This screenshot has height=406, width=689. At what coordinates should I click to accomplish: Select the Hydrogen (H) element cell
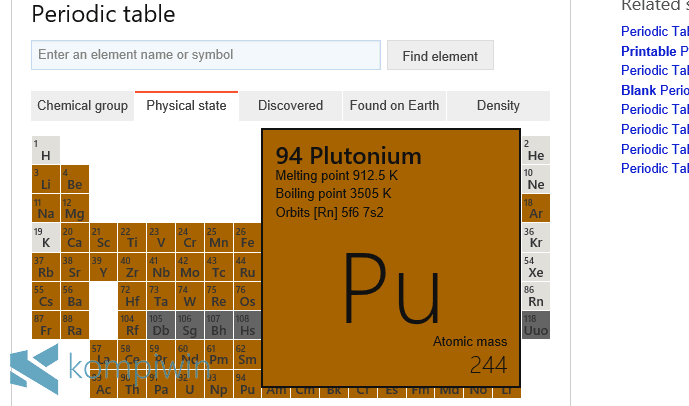(x=46, y=150)
